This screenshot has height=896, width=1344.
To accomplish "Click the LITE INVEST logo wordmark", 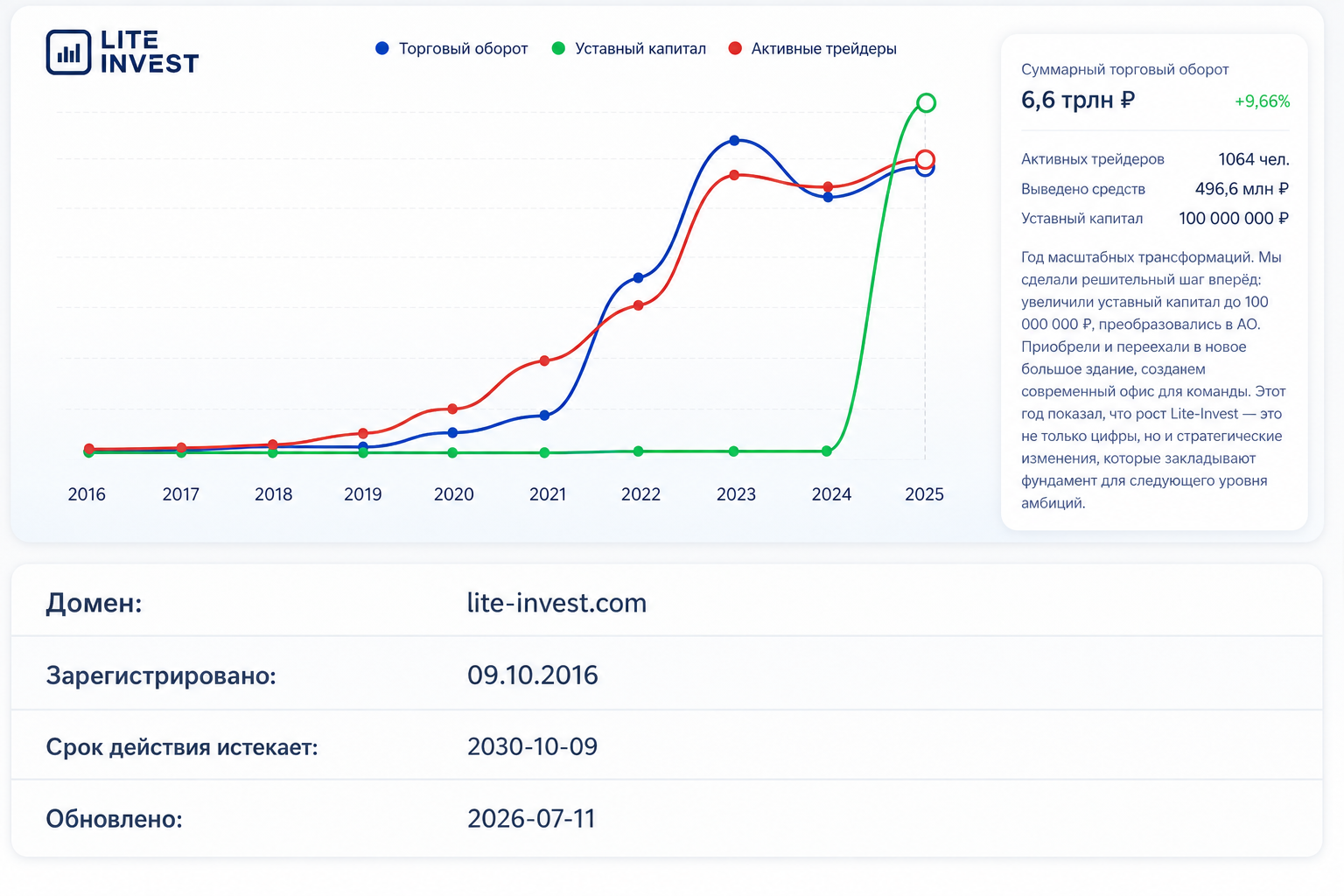I will click(150, 52).
